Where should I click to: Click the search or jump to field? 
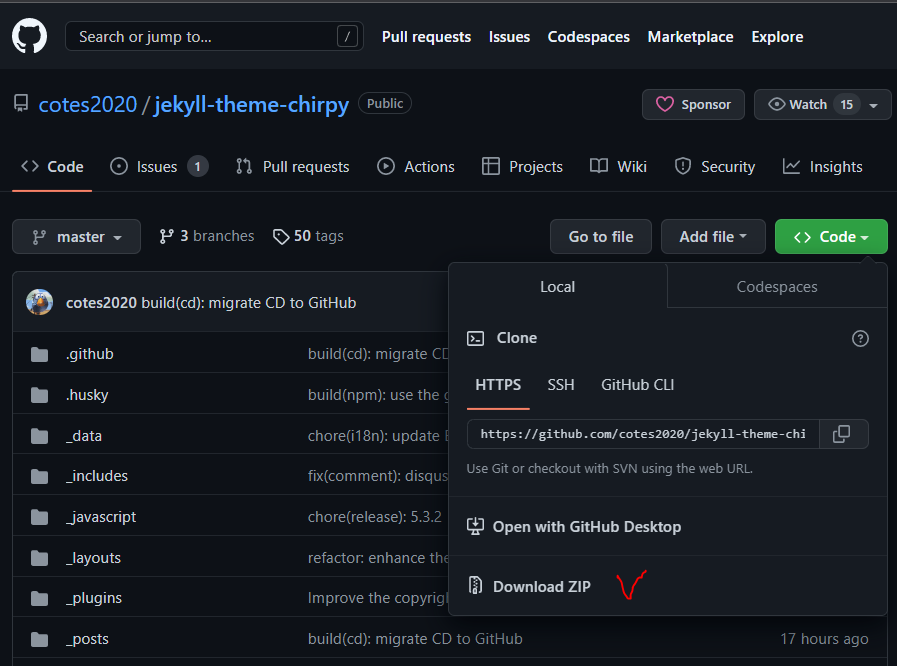click(214, 36)
